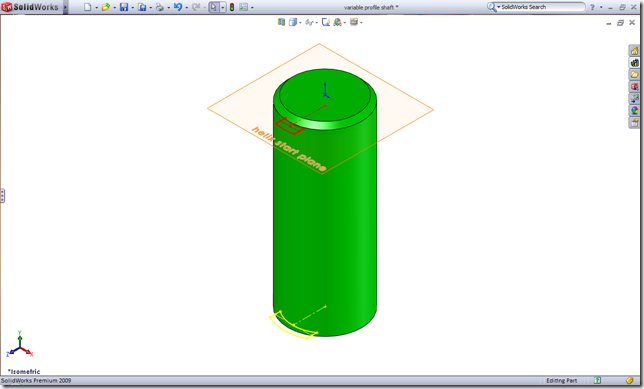Restore the document window

620,23
